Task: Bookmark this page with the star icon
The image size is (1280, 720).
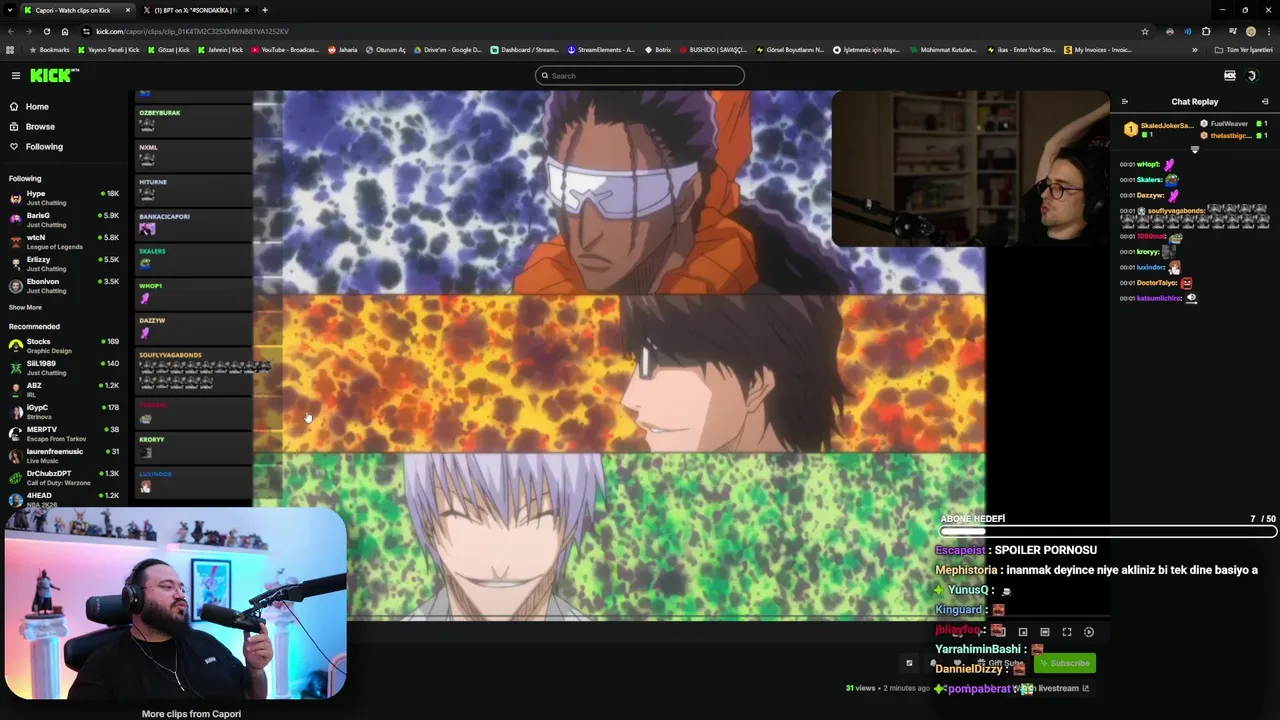Action: (1145, 31)
